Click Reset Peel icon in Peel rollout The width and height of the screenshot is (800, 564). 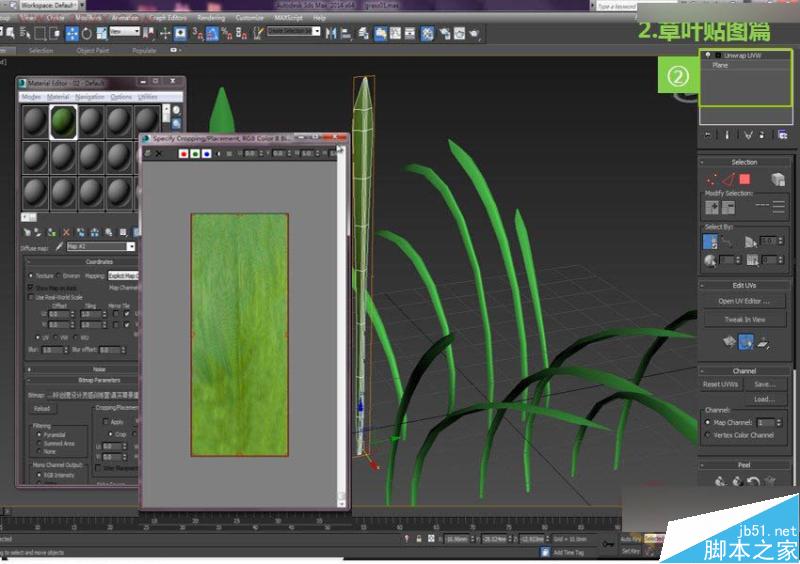coord(753,481)
